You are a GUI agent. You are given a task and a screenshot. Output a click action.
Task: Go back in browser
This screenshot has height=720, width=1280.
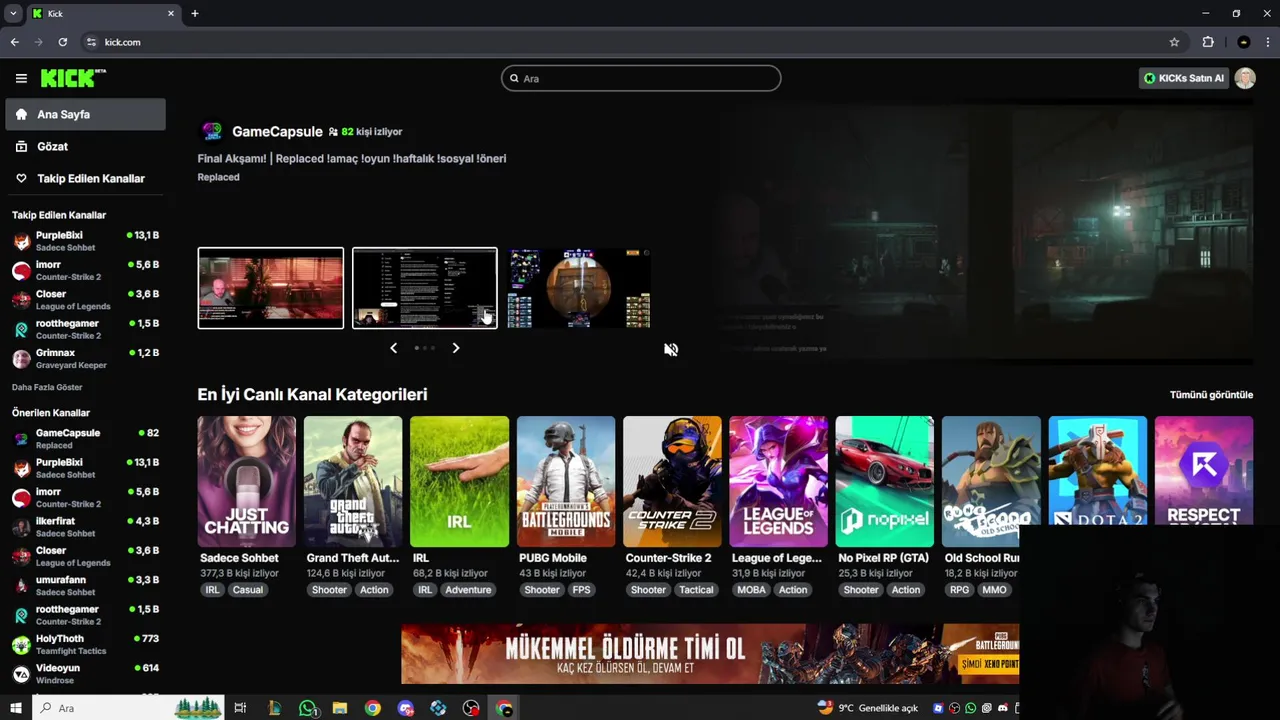pyautogui.click(x=14, y=42)
